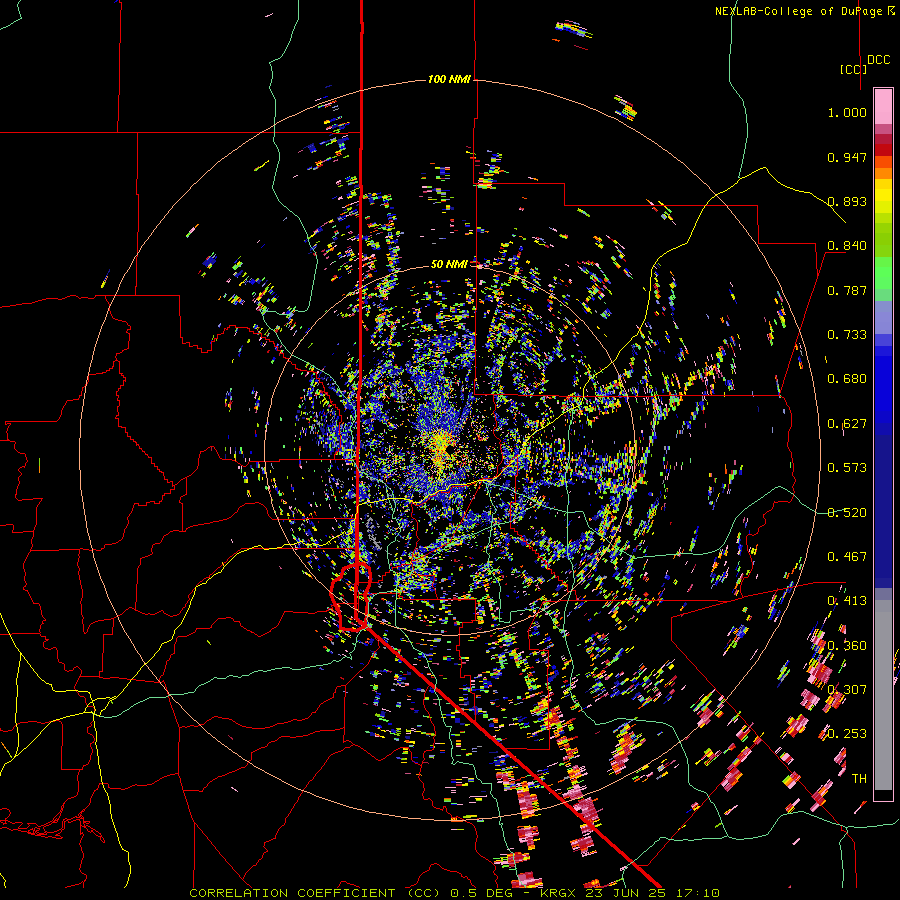
Task: Click the 50 NMI range ring label
Action: [x=449, y=264]
